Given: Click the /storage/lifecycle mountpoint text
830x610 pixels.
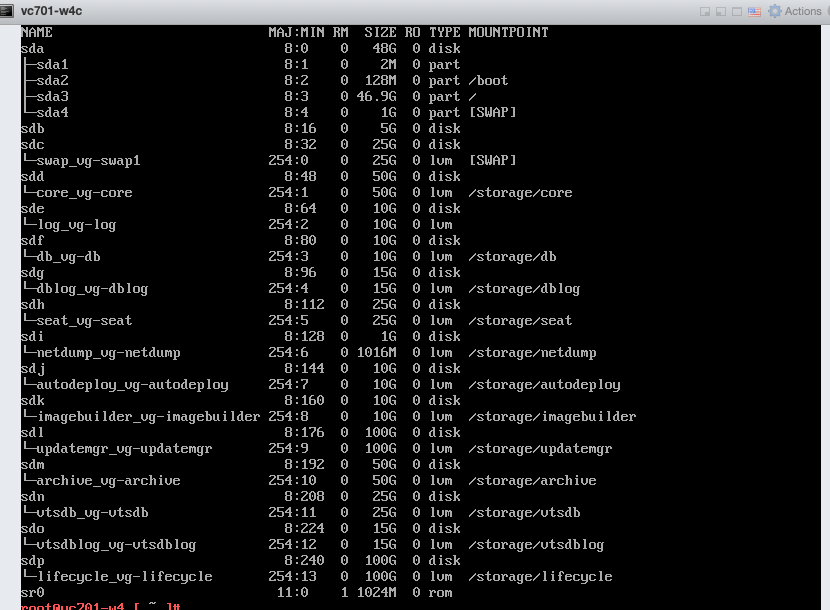Looking at the screenshot, I should (x=540, y=576).
